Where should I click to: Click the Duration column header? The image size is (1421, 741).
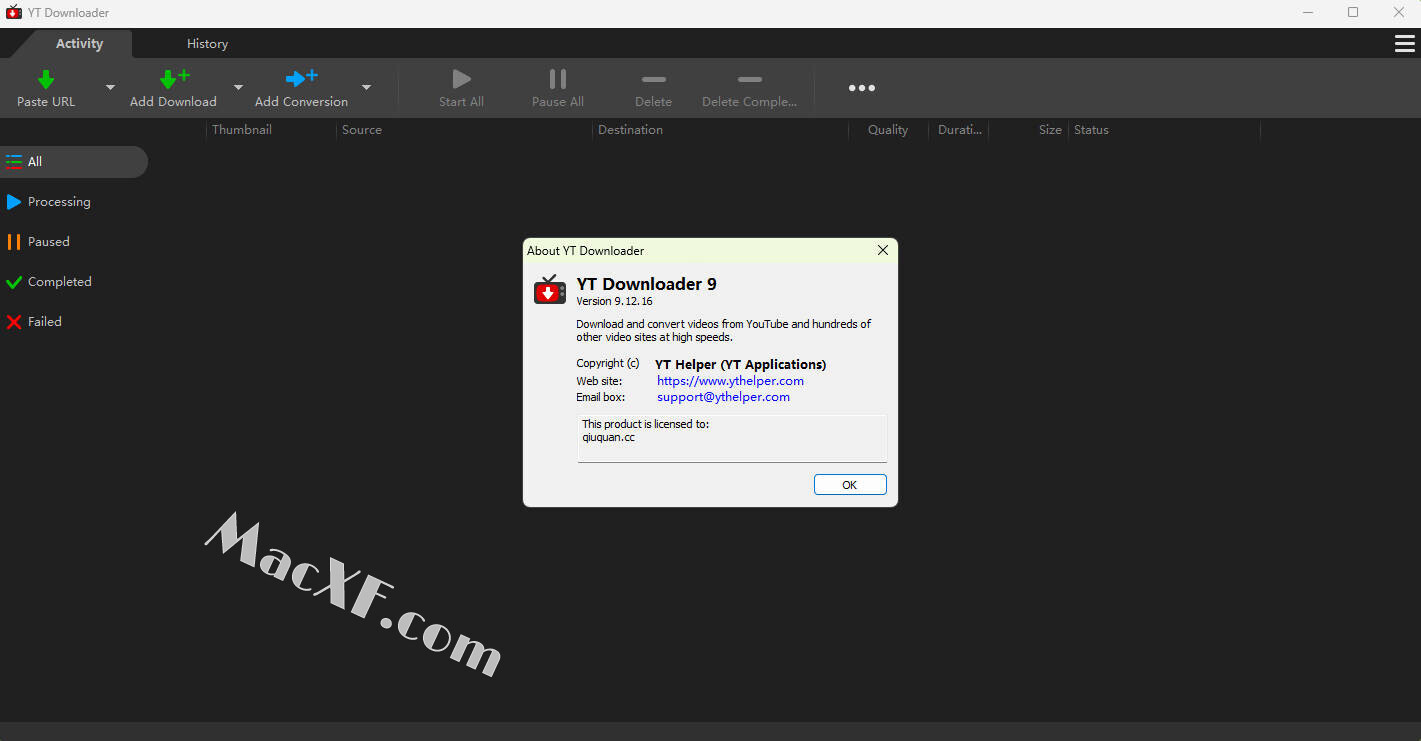(959, 130)
